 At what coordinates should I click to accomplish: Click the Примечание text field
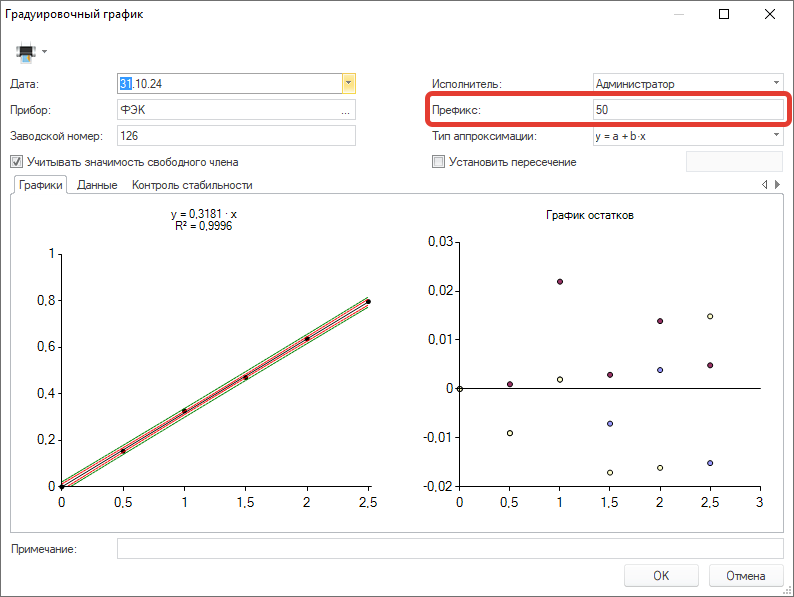pyautogui.click(x=450, y=549)
